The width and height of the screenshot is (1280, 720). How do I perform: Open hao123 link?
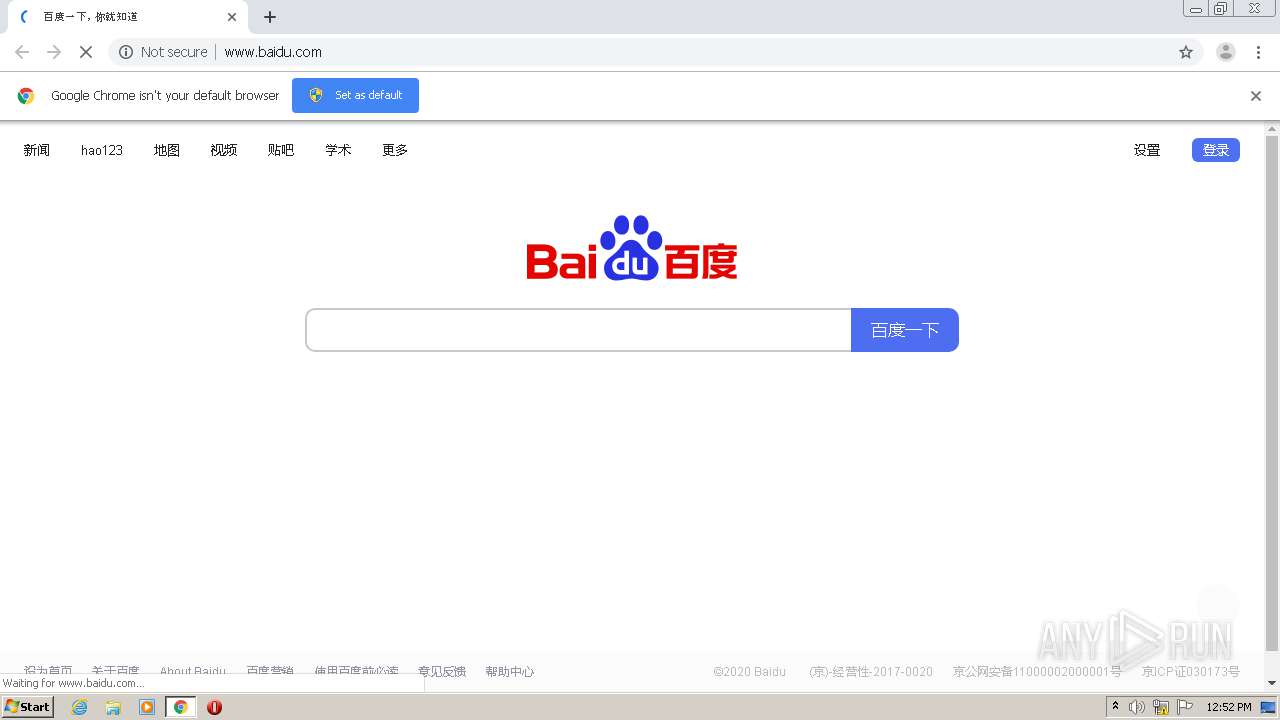(102, 150)
